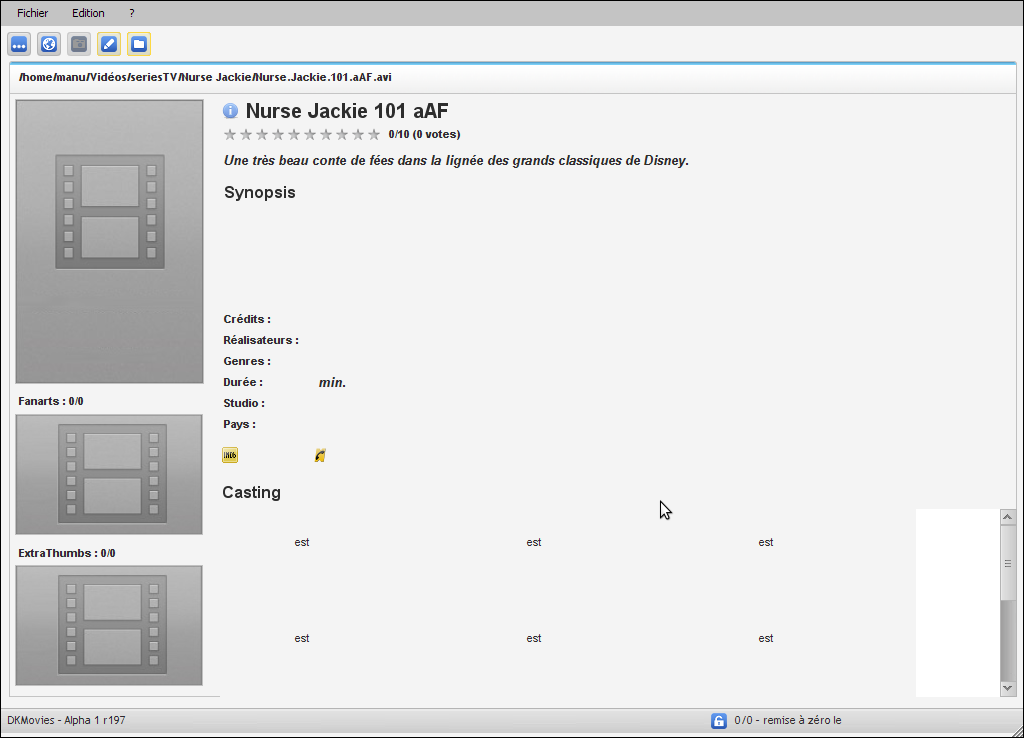Click the Casting heading
The height and width of the screenshot is (738, 1024).
[251, 492]
